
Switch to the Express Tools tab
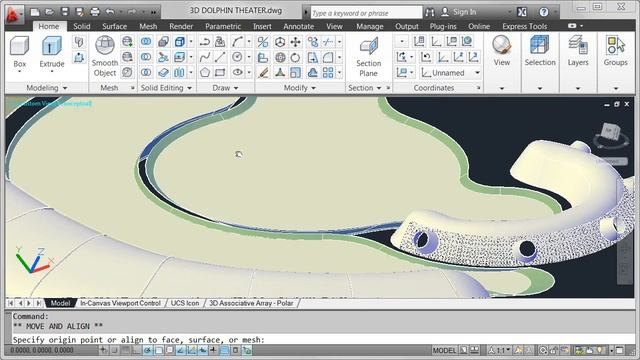524,26
